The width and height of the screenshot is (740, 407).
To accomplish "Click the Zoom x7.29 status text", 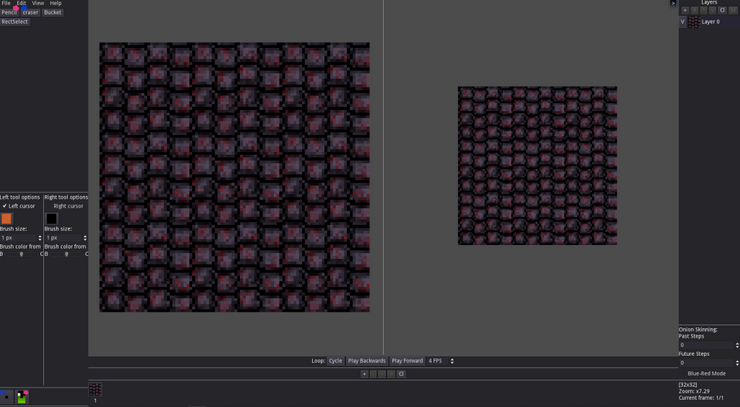I will pyautogui.click(x=694, y=391).
